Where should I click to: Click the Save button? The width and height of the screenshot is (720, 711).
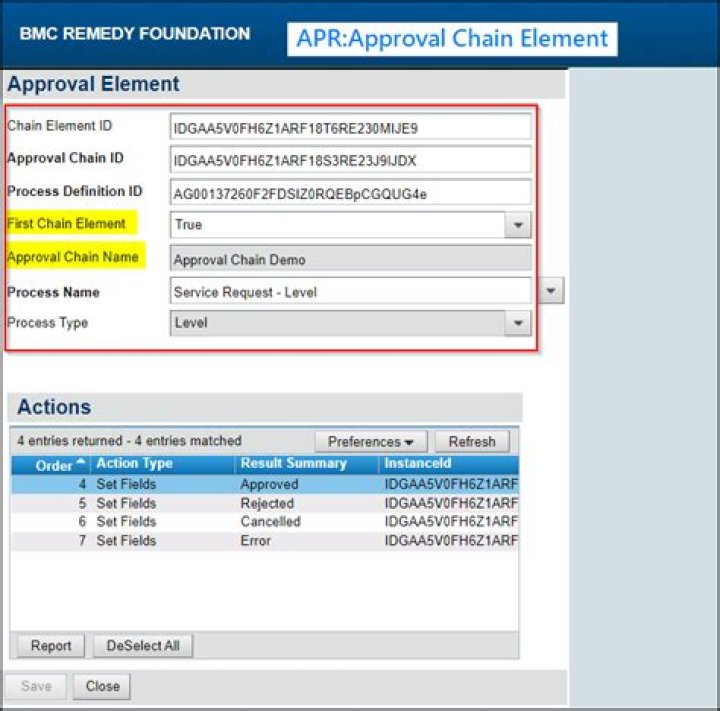click(x=36, y=686)
